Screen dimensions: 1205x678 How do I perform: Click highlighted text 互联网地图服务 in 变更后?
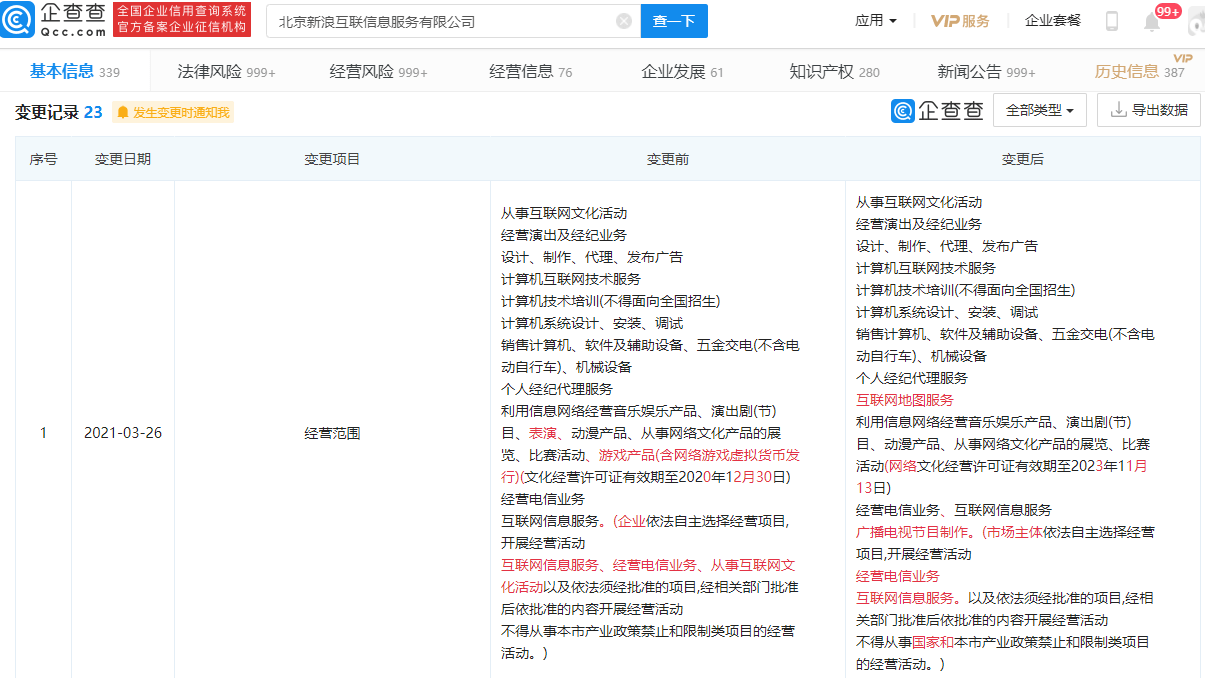[905, 400]
